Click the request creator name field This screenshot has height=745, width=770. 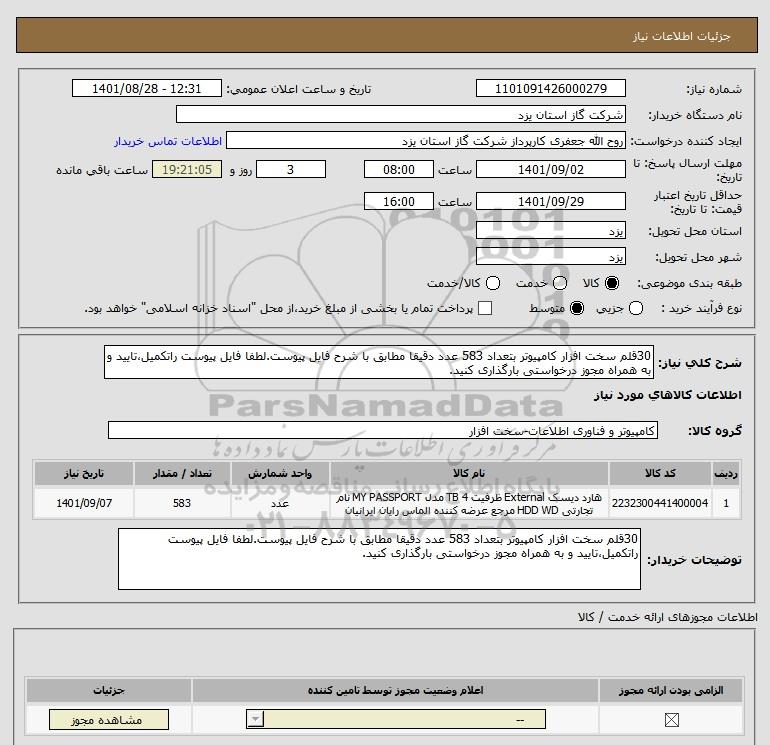pos(426,140)
